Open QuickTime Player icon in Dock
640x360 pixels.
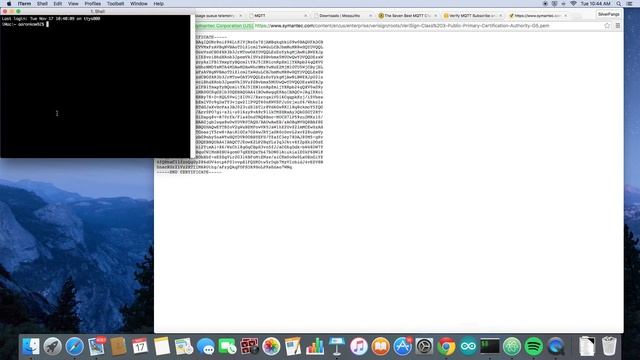[556, 347]
